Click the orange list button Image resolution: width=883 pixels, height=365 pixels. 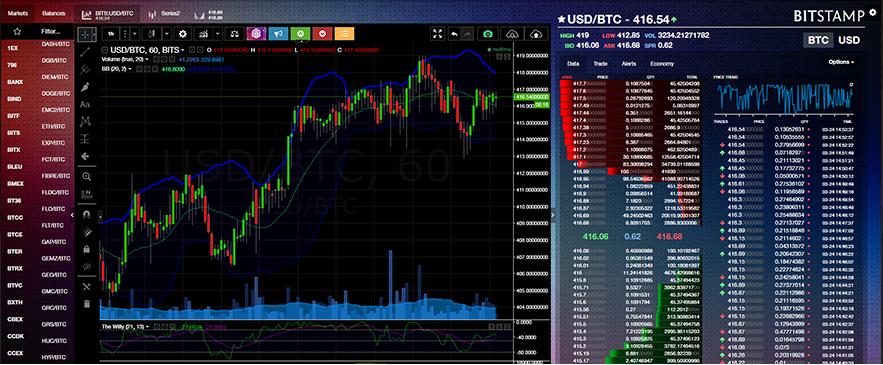tap(345, 34)
